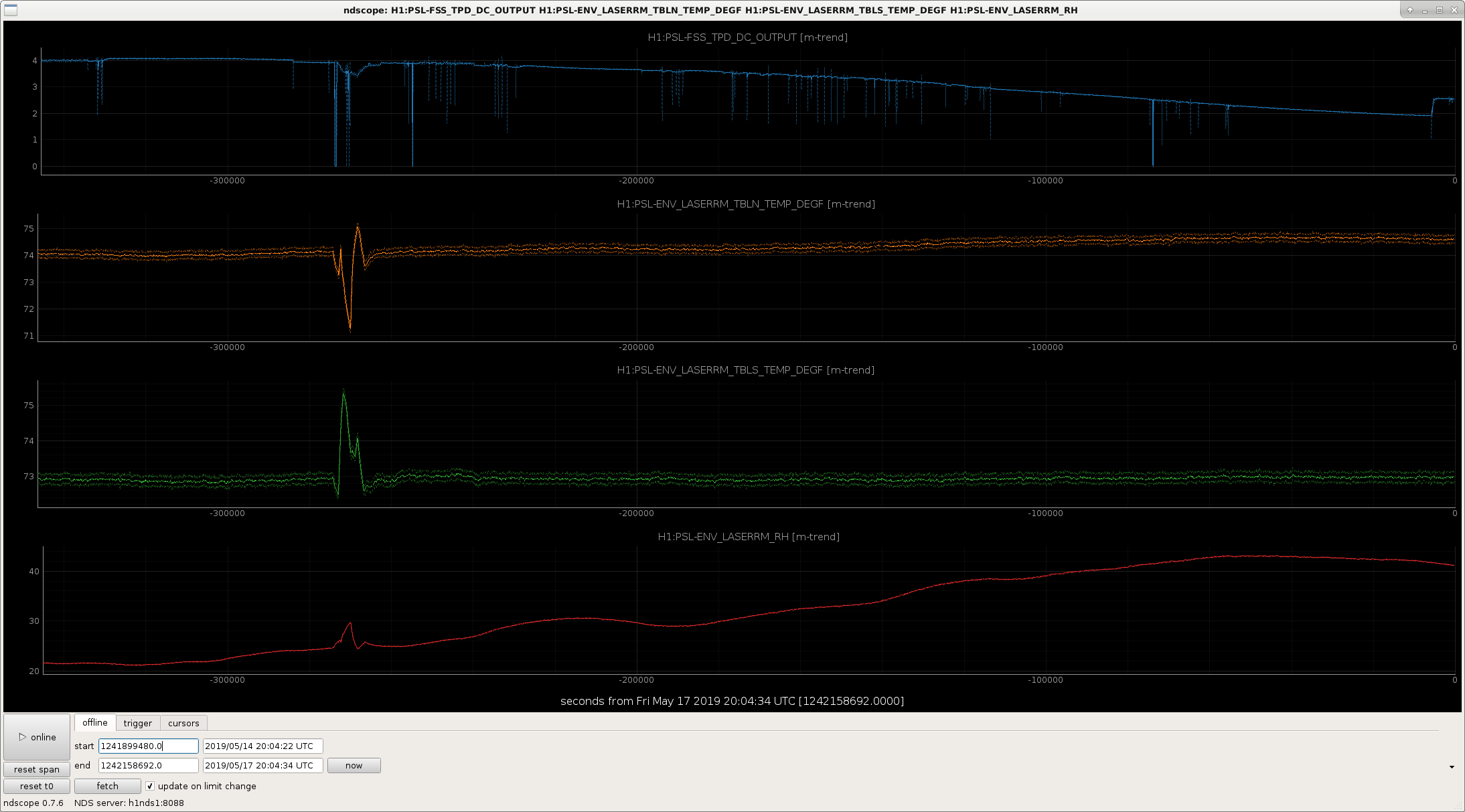Focus the end UTC date field
This screenshot has width=1465, height=812.
click(263, 765)
